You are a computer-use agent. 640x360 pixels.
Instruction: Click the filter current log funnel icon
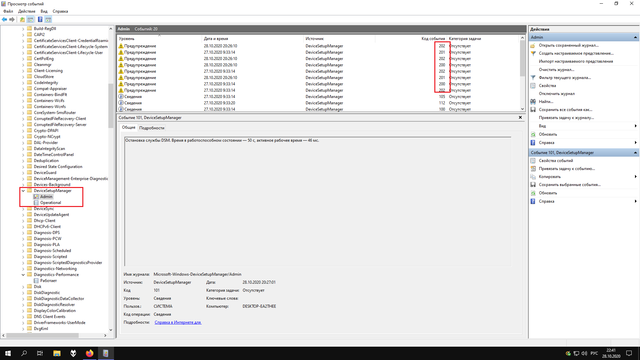(x=533, y=78)
